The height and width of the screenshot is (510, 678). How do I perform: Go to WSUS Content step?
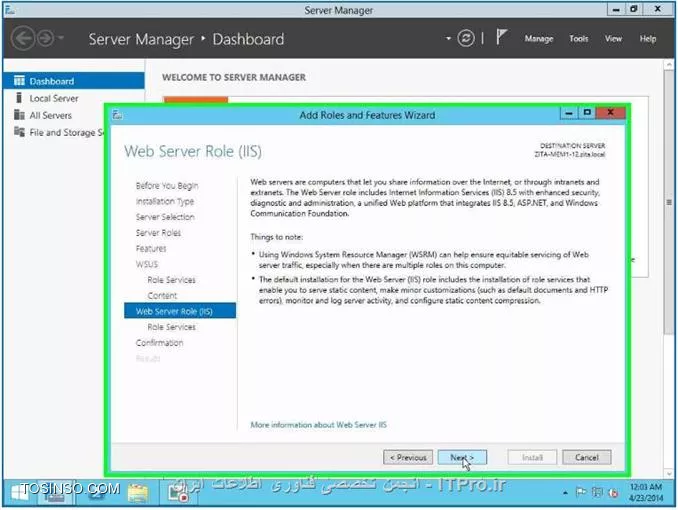(162, 295)
